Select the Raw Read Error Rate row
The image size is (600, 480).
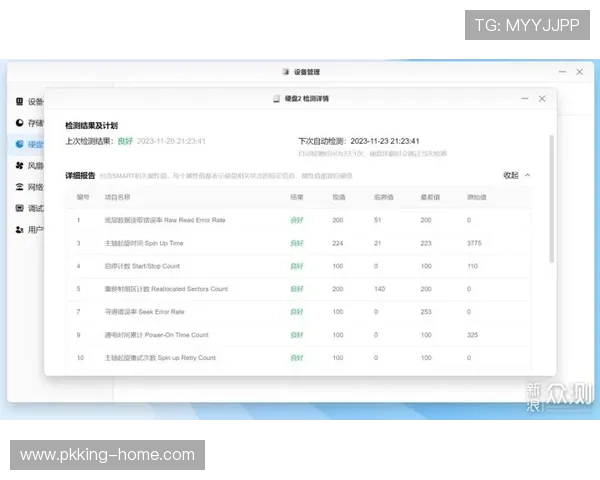tap(165, 219)
